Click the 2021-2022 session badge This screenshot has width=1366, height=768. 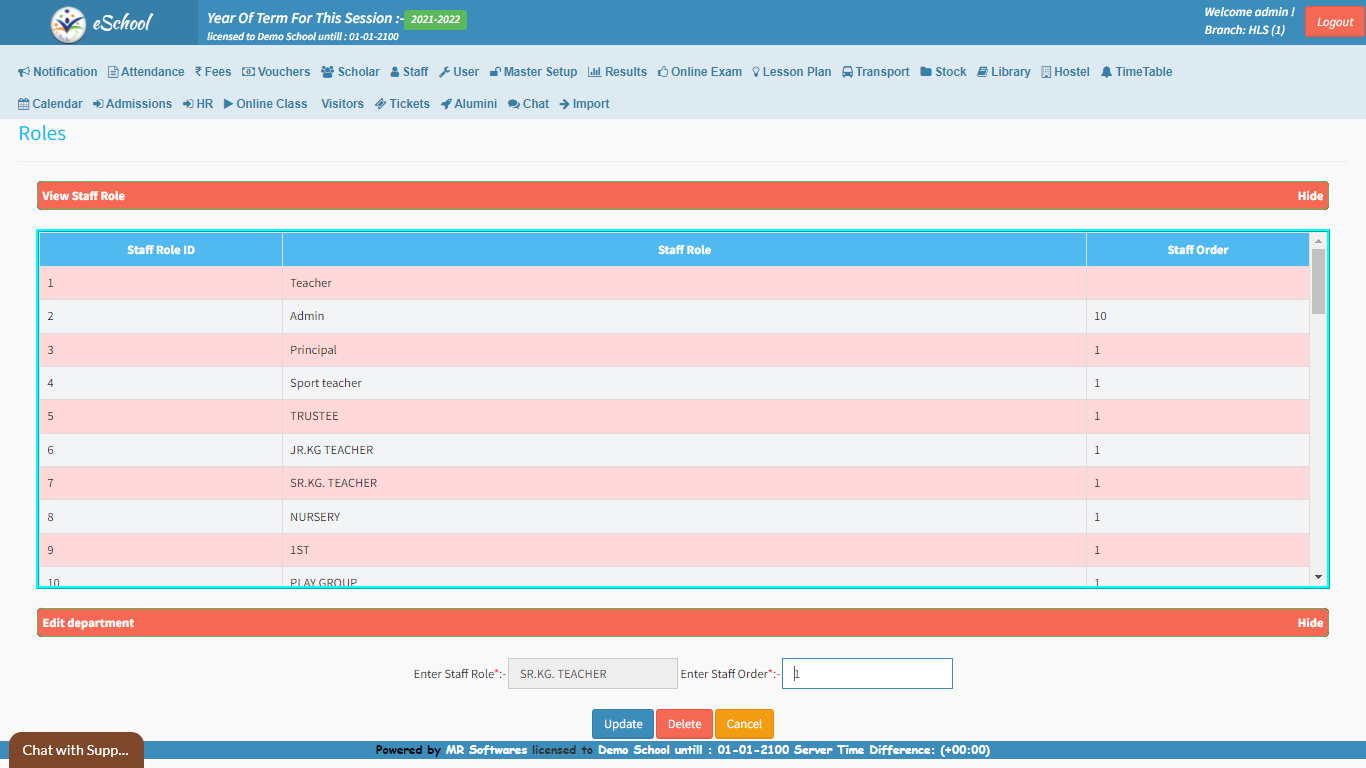pyautogui.click(x=435, y=20)
